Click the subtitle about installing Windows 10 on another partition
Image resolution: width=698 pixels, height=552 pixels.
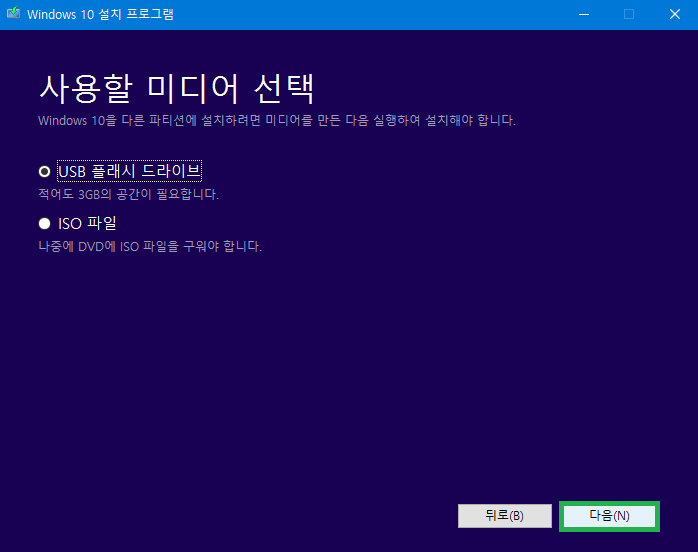(x=277, y=120)
